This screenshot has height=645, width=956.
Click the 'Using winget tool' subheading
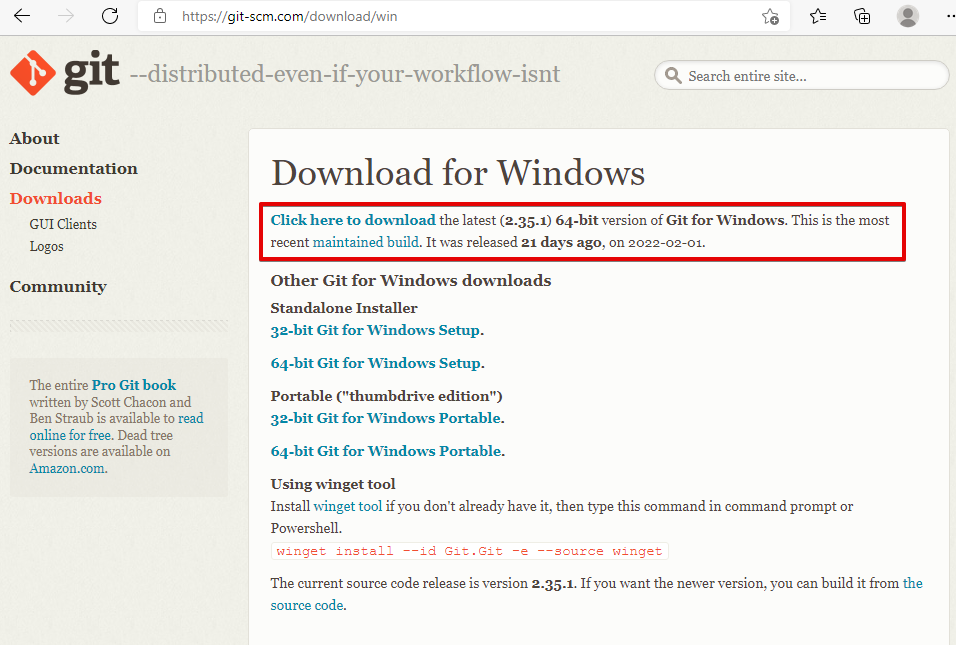coord(333,484)
